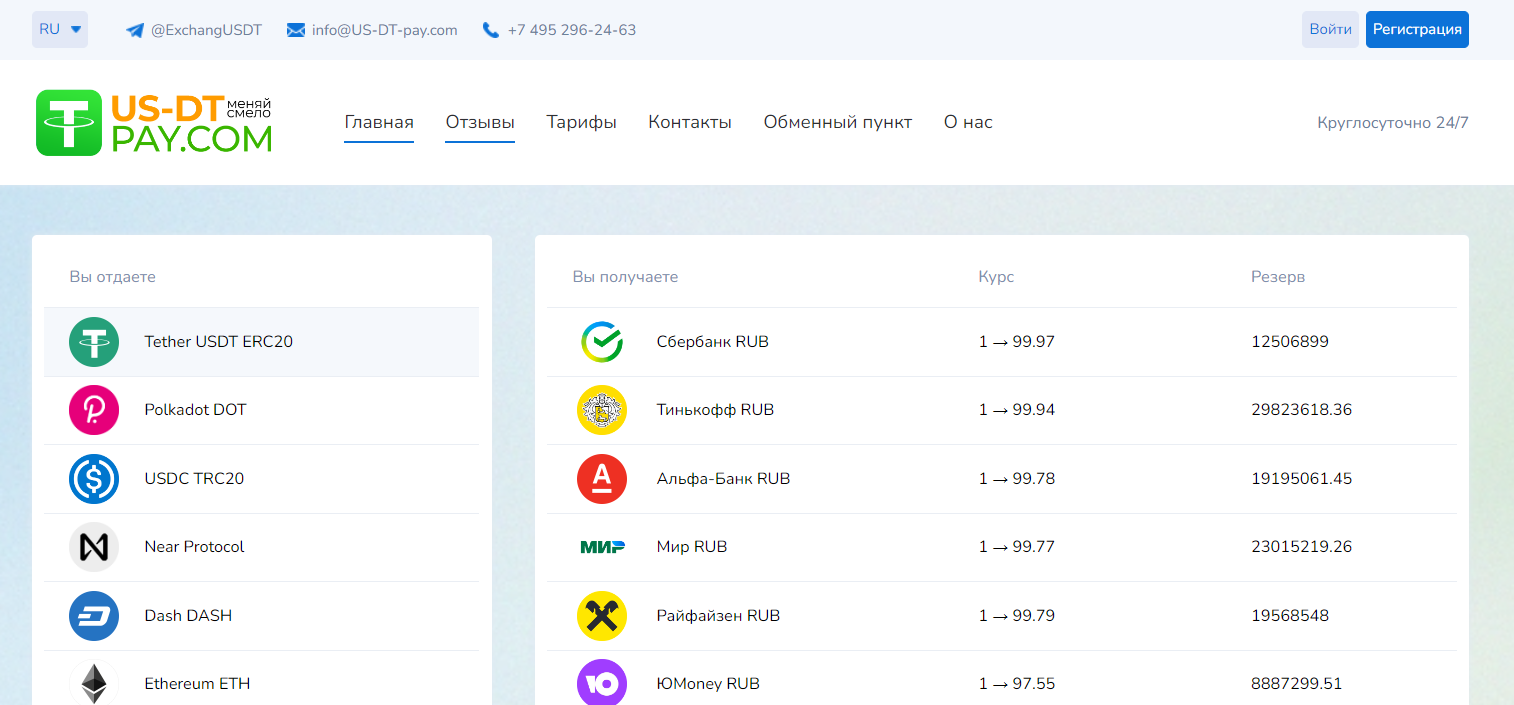Click the Альфа-Банк reserve 19195061.45

1301,479
